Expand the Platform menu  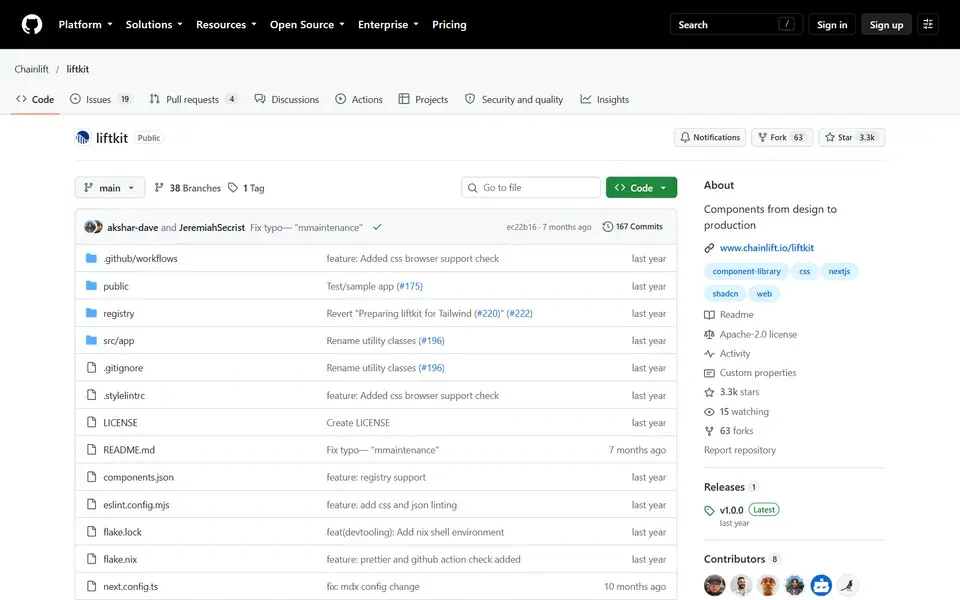85,24
